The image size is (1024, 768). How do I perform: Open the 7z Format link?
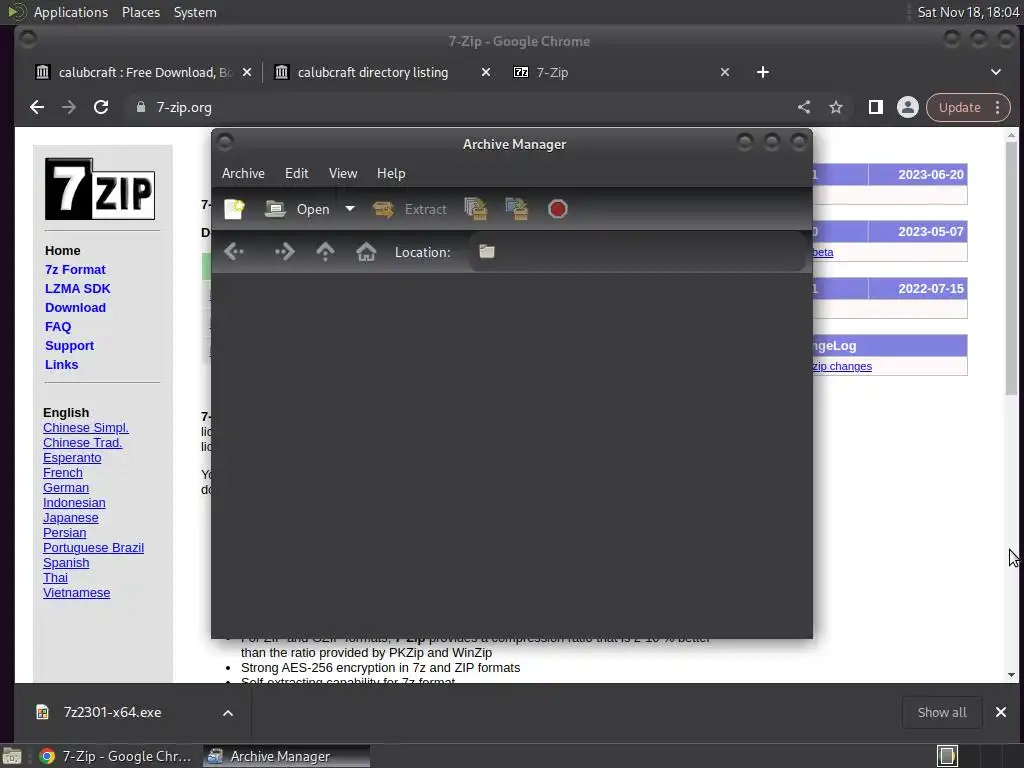pos(75,269)
